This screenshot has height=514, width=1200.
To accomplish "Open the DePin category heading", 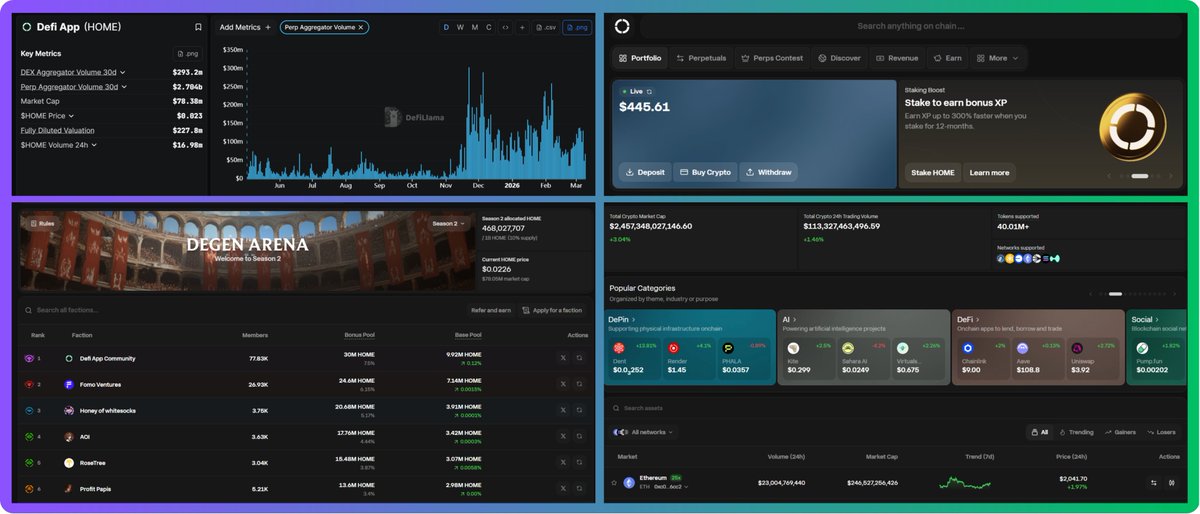I will coord(622,319).
